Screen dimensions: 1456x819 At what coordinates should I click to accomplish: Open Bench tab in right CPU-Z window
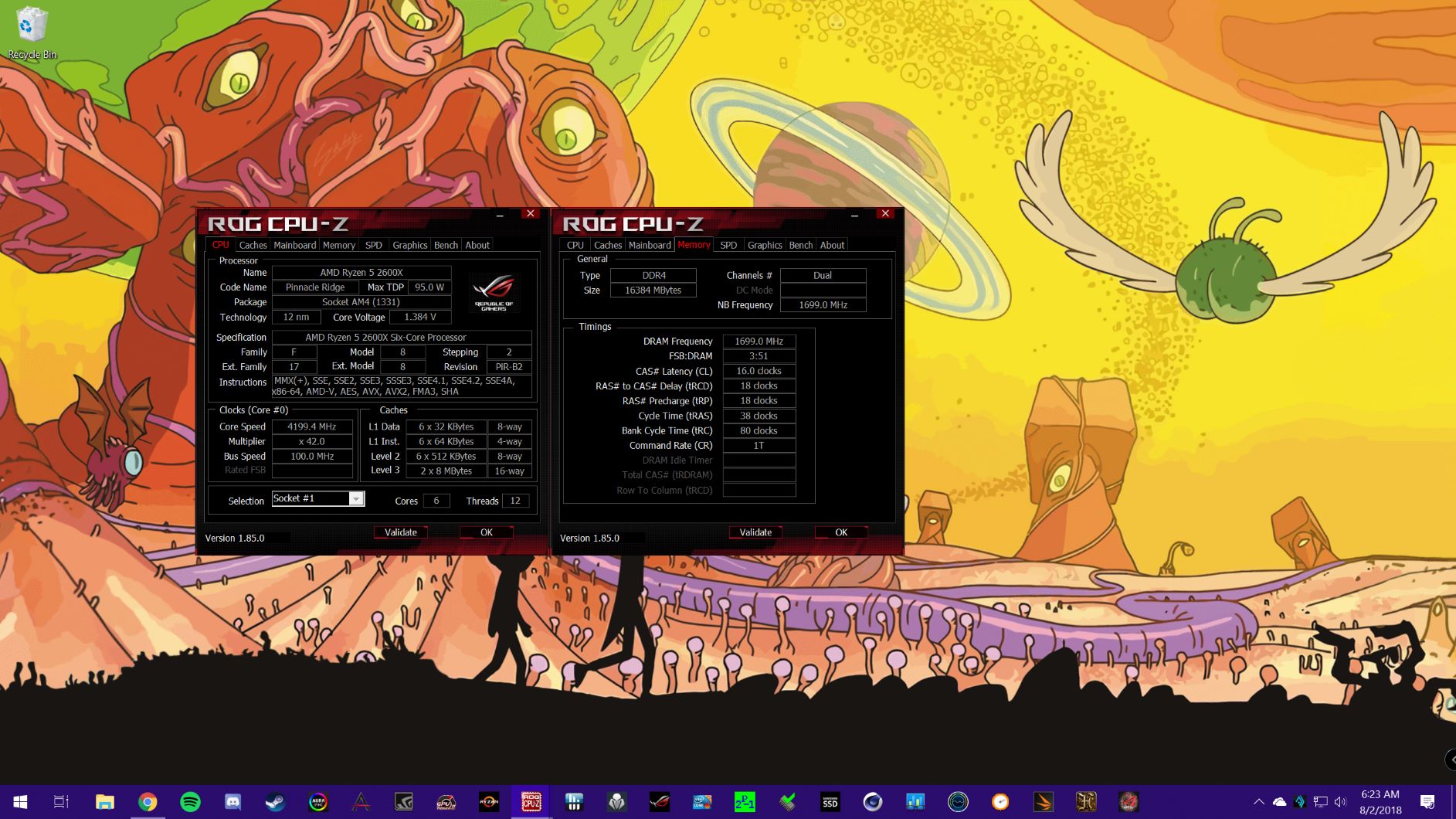(801, 245)
